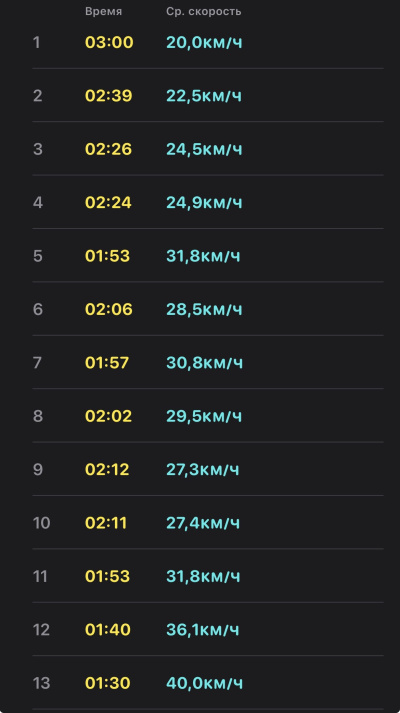Click lap 4 speed 24,9км/ч
Image resolution: width=400 pixels, height=713 pixels.
204,202
